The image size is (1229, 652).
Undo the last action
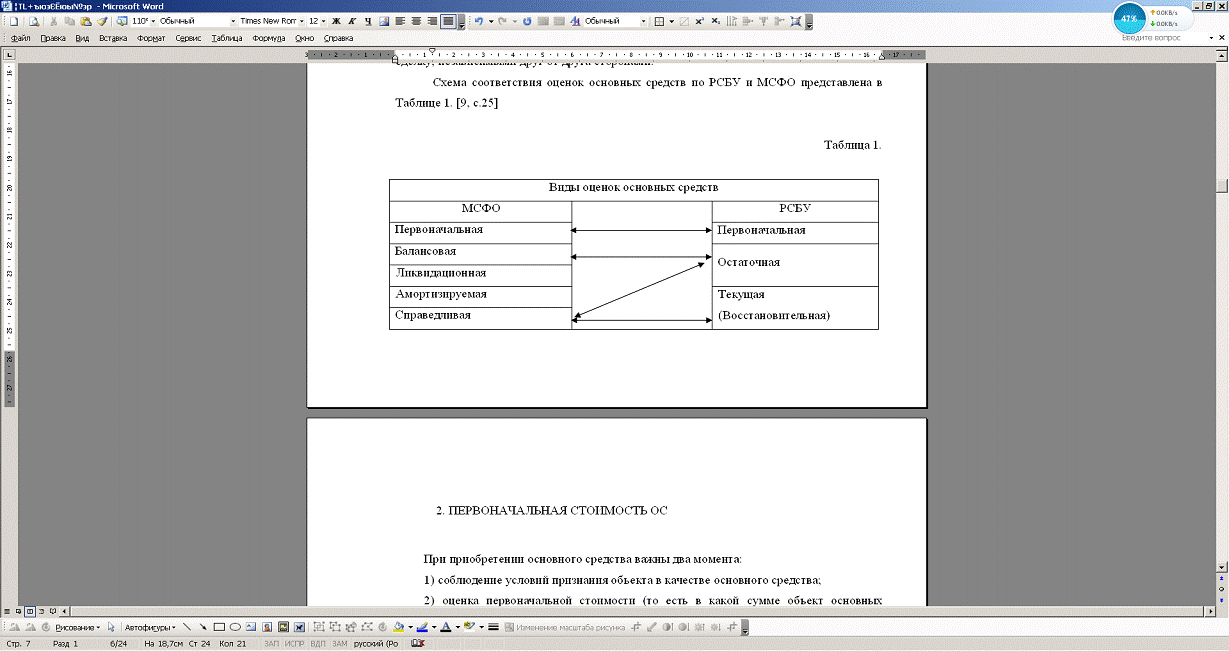click(x=478, y=20)
